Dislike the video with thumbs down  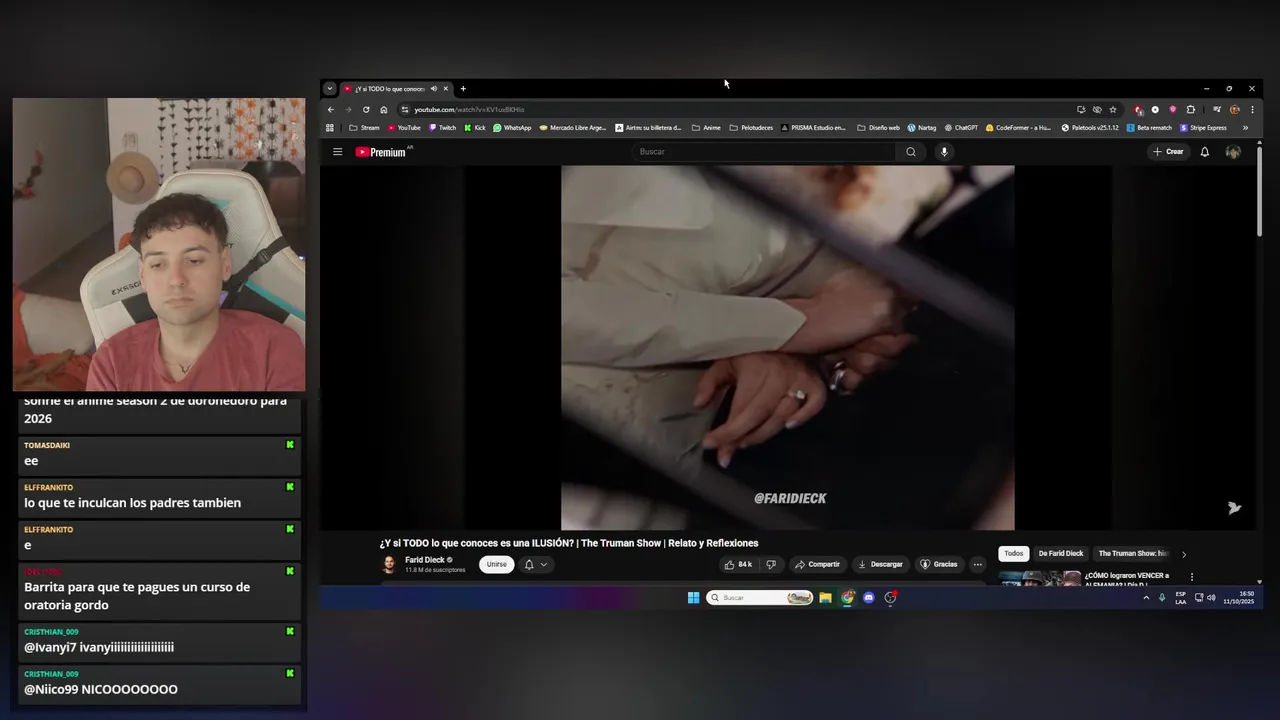770,565
